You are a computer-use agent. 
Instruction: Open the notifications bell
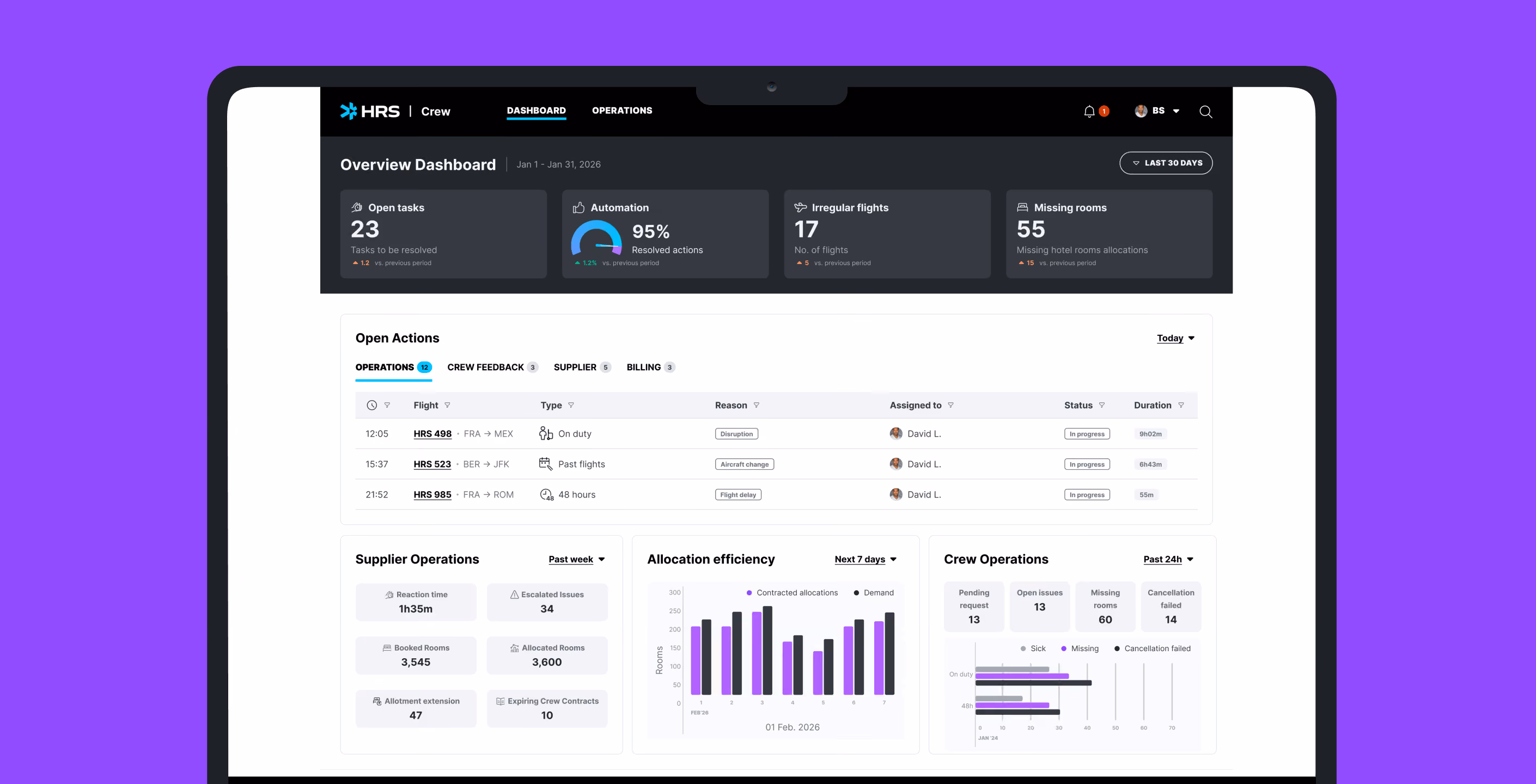1089,111
